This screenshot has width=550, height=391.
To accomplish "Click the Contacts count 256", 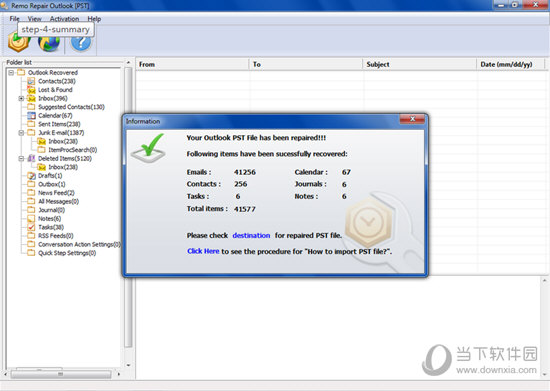I will (241, 184).
